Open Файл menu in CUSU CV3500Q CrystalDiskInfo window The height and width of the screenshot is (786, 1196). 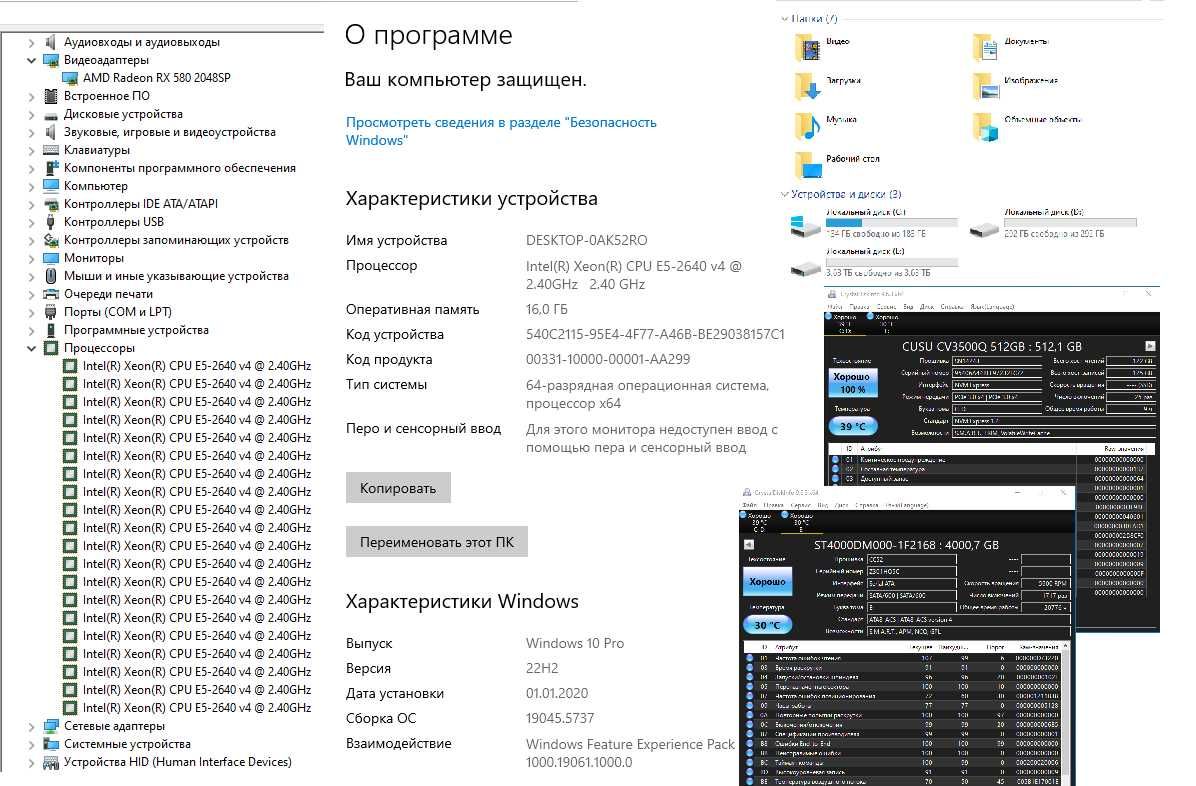[x=834, y=307]
